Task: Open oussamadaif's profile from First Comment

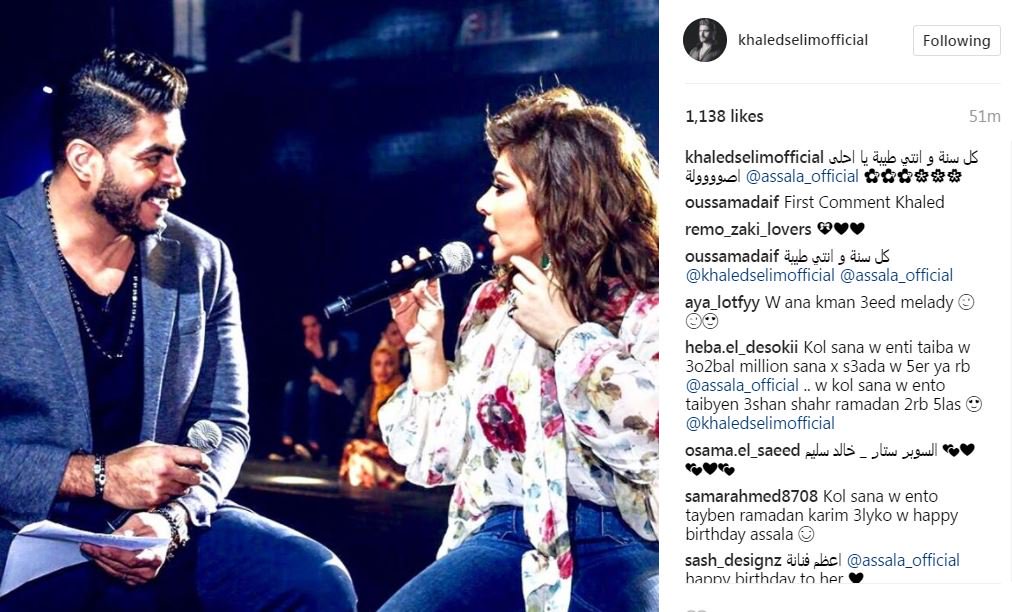Action: click(732, 202)
